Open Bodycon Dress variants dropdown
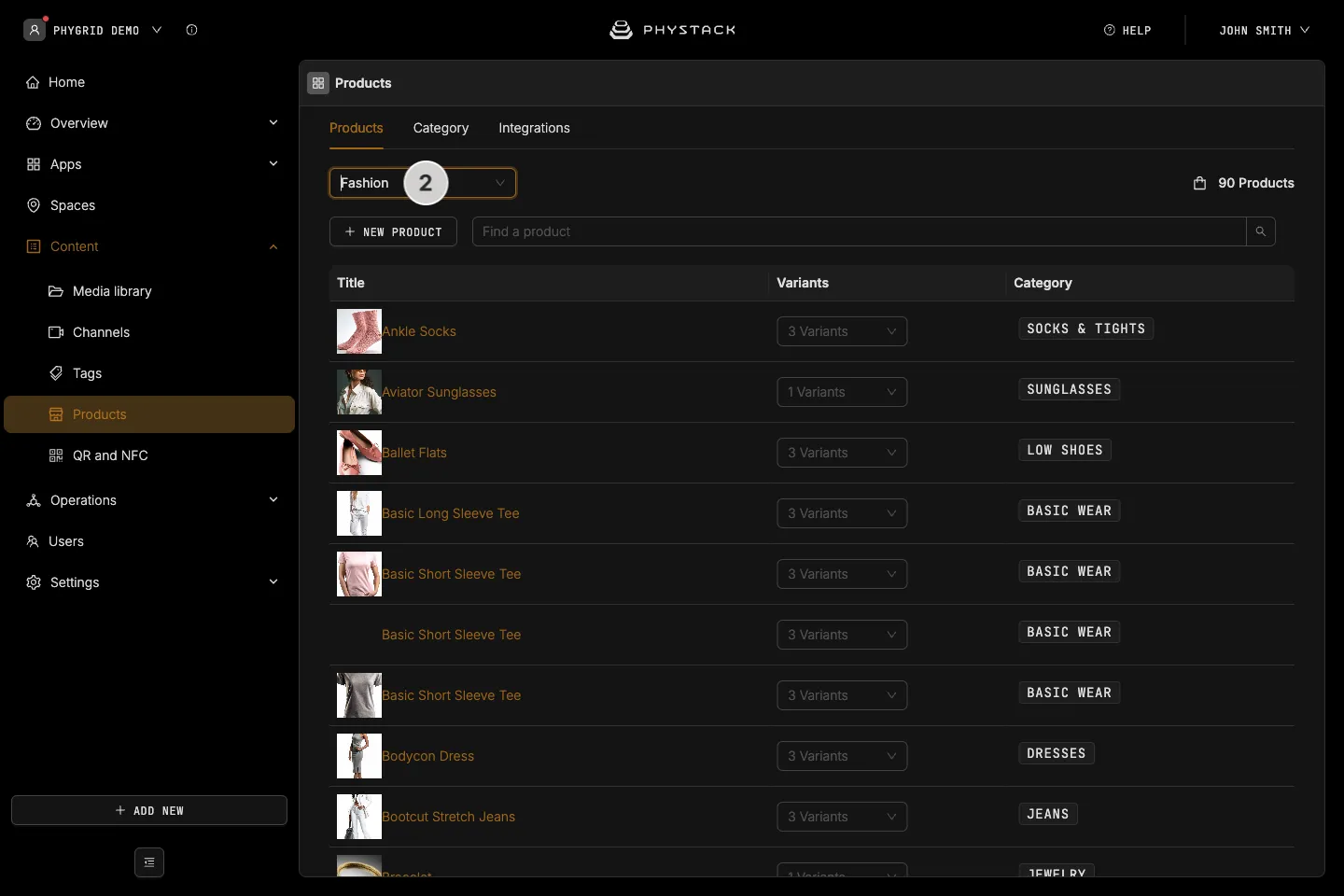This screenshot has height=896, width=1344. click(x=842, y=756)
